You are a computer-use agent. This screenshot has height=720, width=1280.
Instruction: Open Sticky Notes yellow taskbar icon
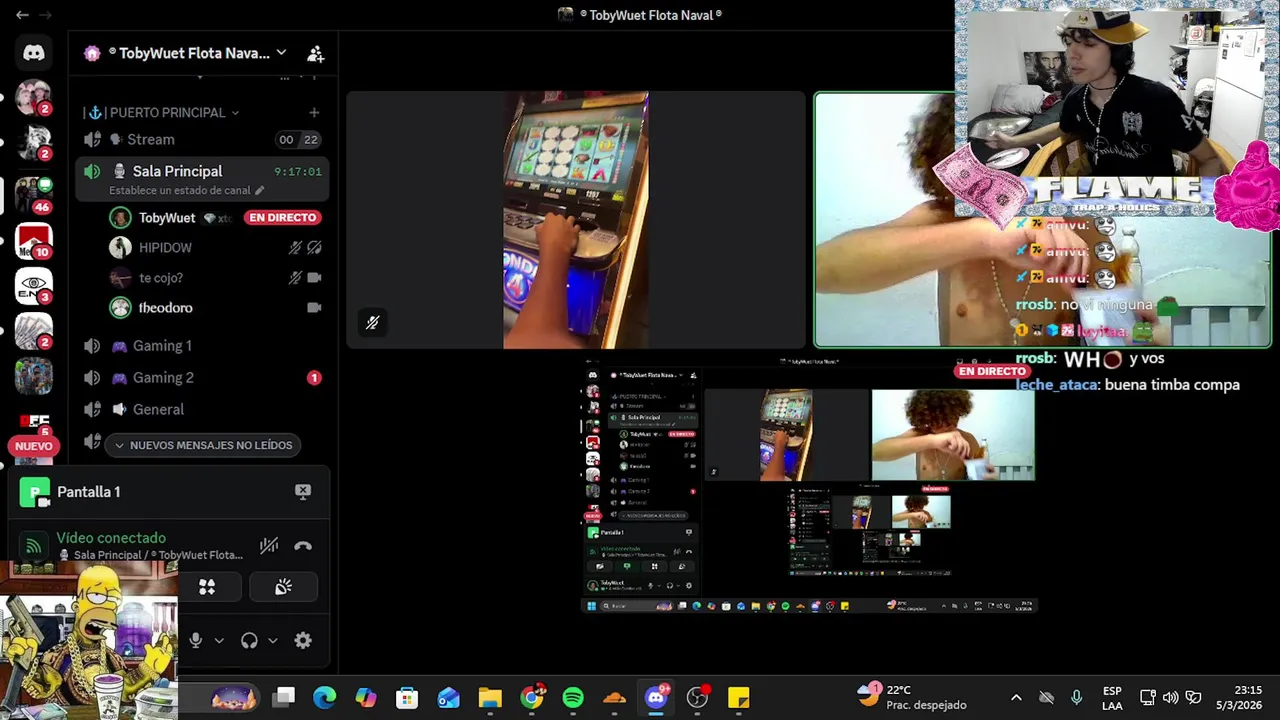[739, 697]
